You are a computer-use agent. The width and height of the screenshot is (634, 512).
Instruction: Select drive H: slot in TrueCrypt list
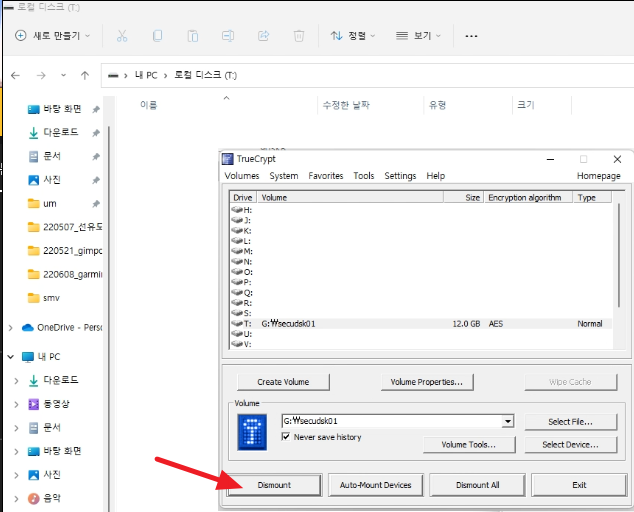(x=242, y=210)
